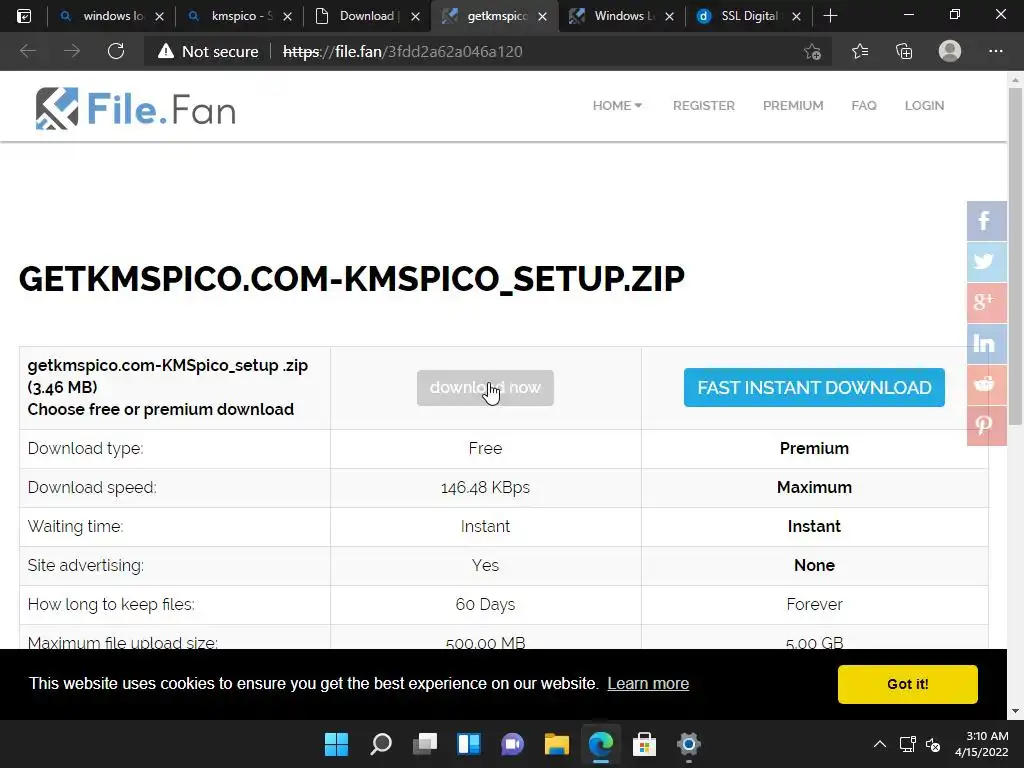This screenshot has height=768, width=1024.
Task: Switch to the 'kmspico - S' tab
Action: point(240,16)
